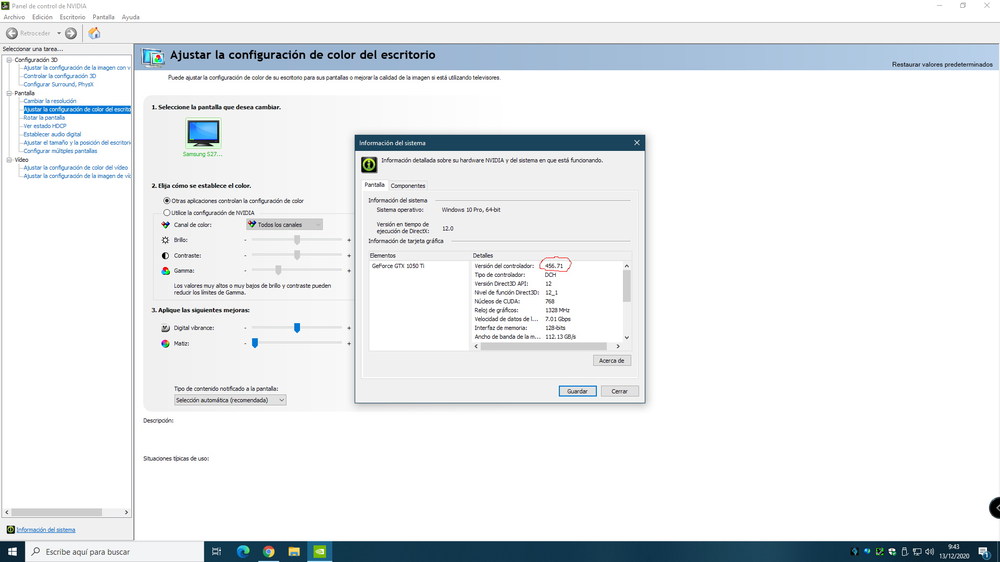Click the Digital vibrance slider handle
Image resolution: width=1000 pixels, height=562 pixels.
297,328
